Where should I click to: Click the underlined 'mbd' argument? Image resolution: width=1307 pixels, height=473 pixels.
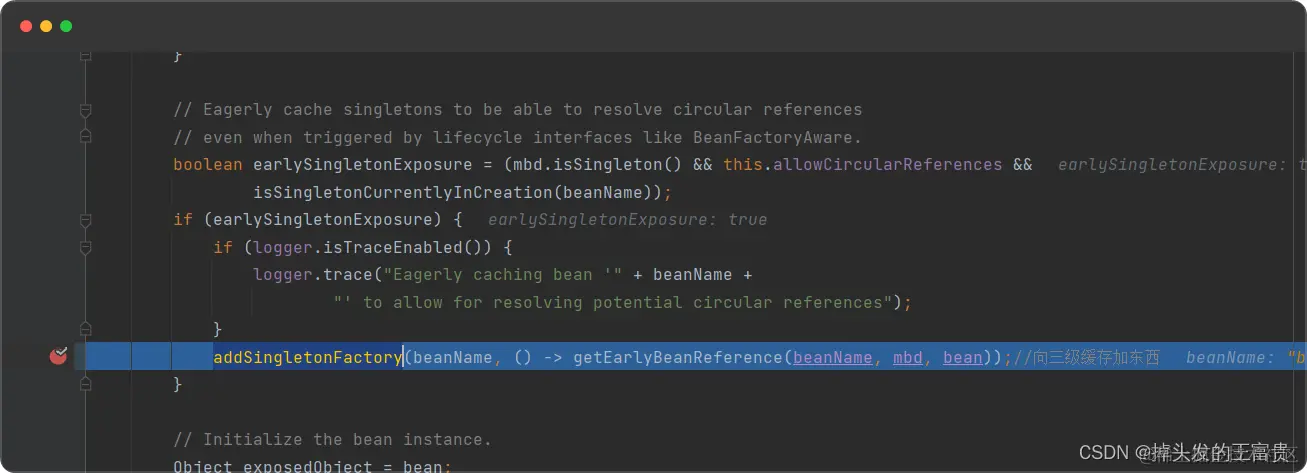908,357
